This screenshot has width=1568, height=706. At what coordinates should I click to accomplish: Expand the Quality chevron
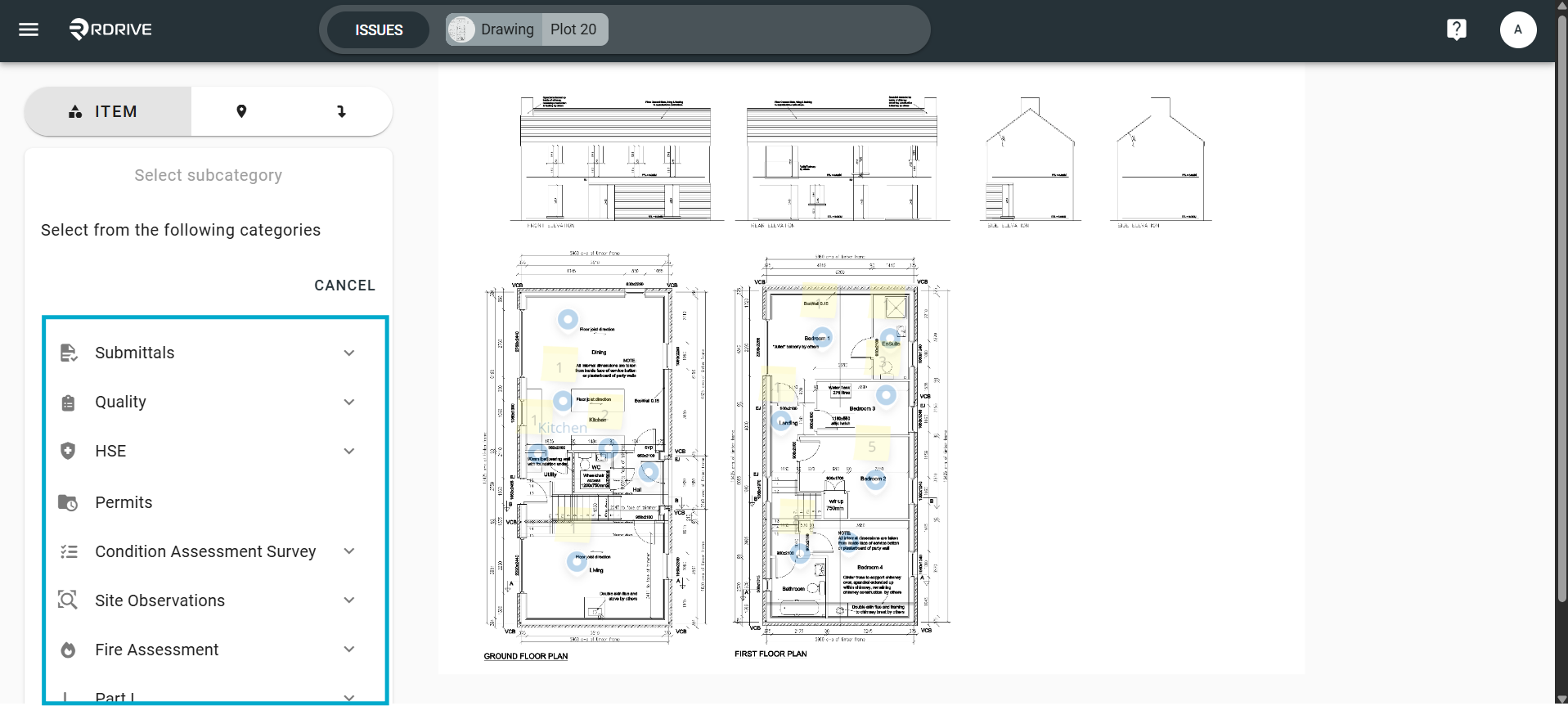pyautogui.click(x=349, y=402)
